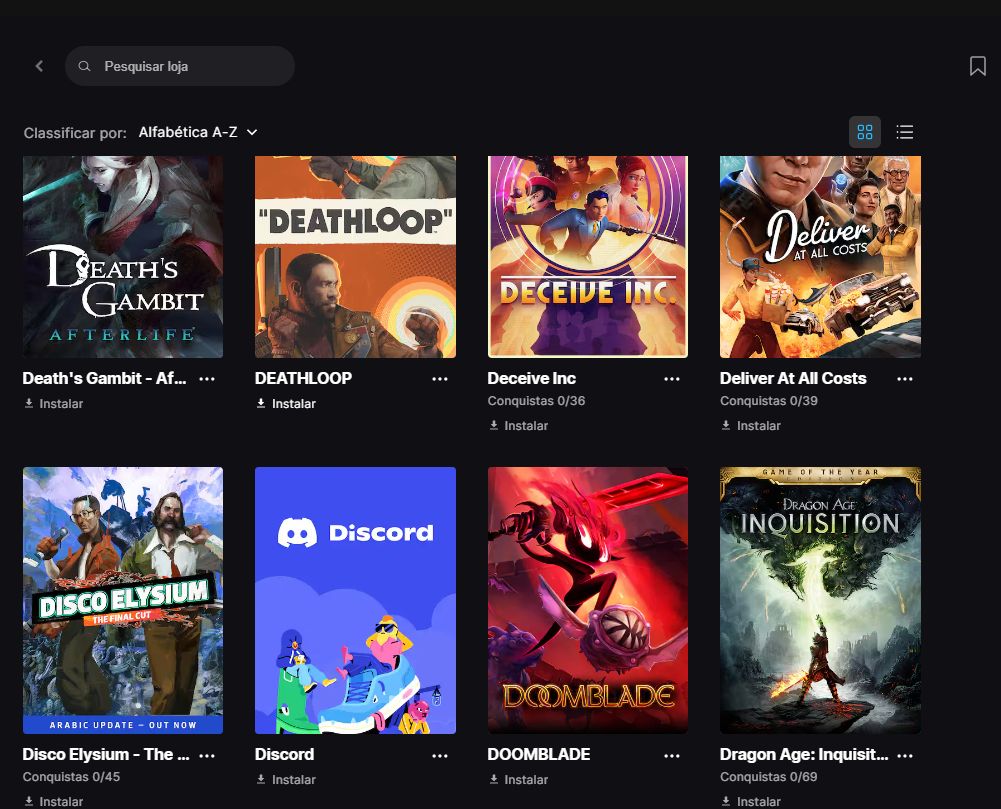Open Deliver At All Costs options menu
1001x809 pixels.
[x=905, y=379]
